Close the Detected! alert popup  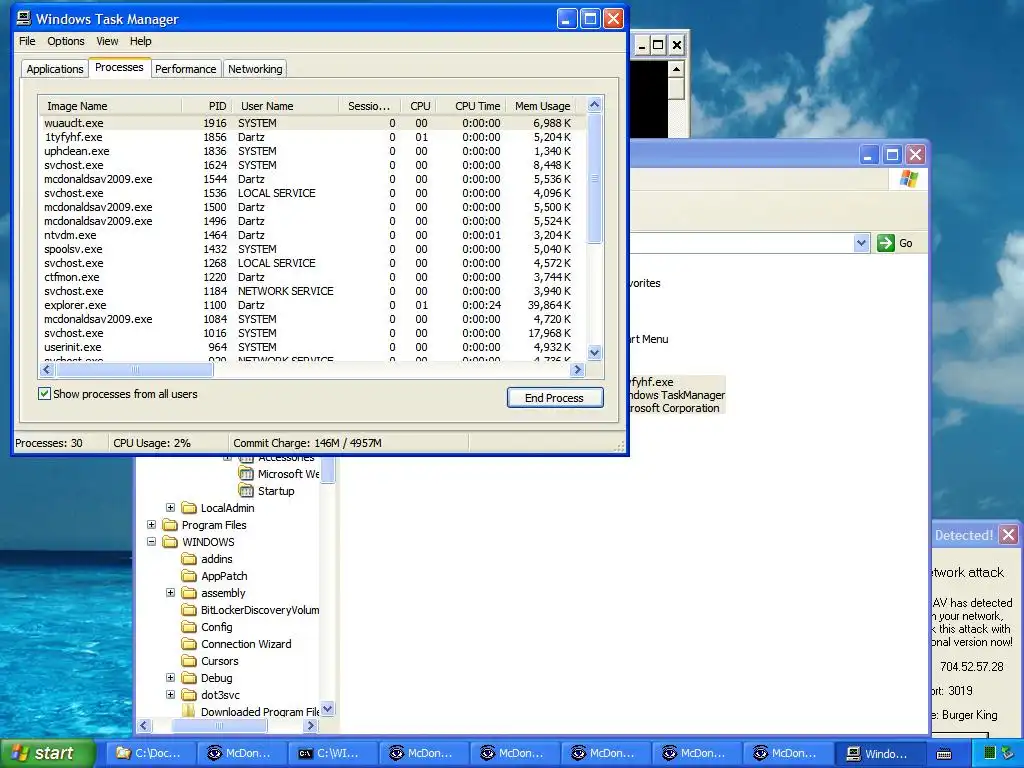click(1008, 535)
